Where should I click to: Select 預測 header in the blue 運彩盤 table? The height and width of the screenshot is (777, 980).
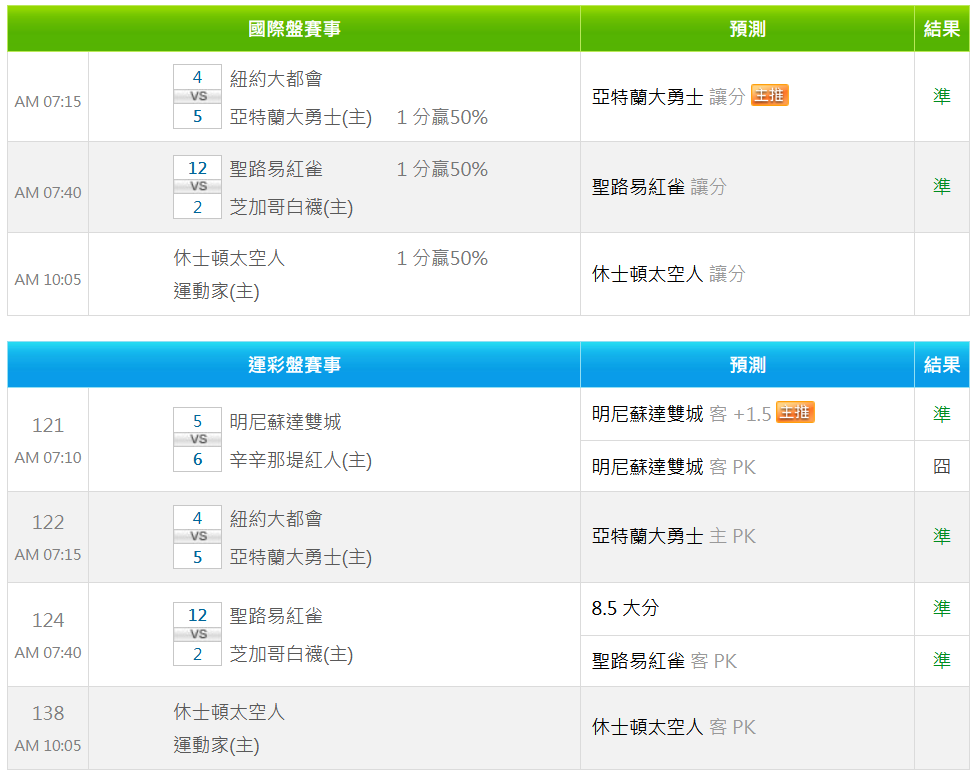point(748,364)
